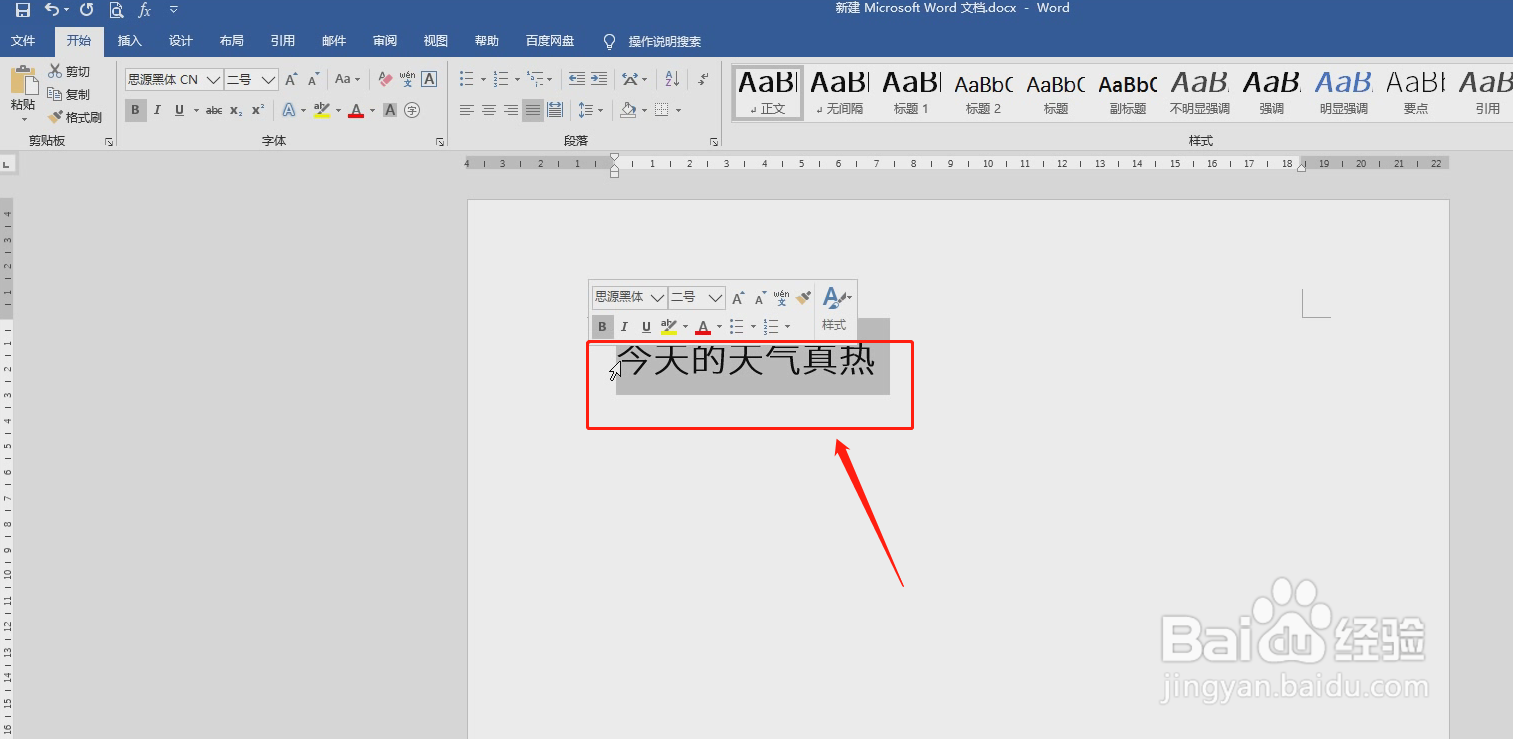Toggle Italic in the mini toolbar
This screenshot has height=739, width=1513.
[x=624, y=326]
